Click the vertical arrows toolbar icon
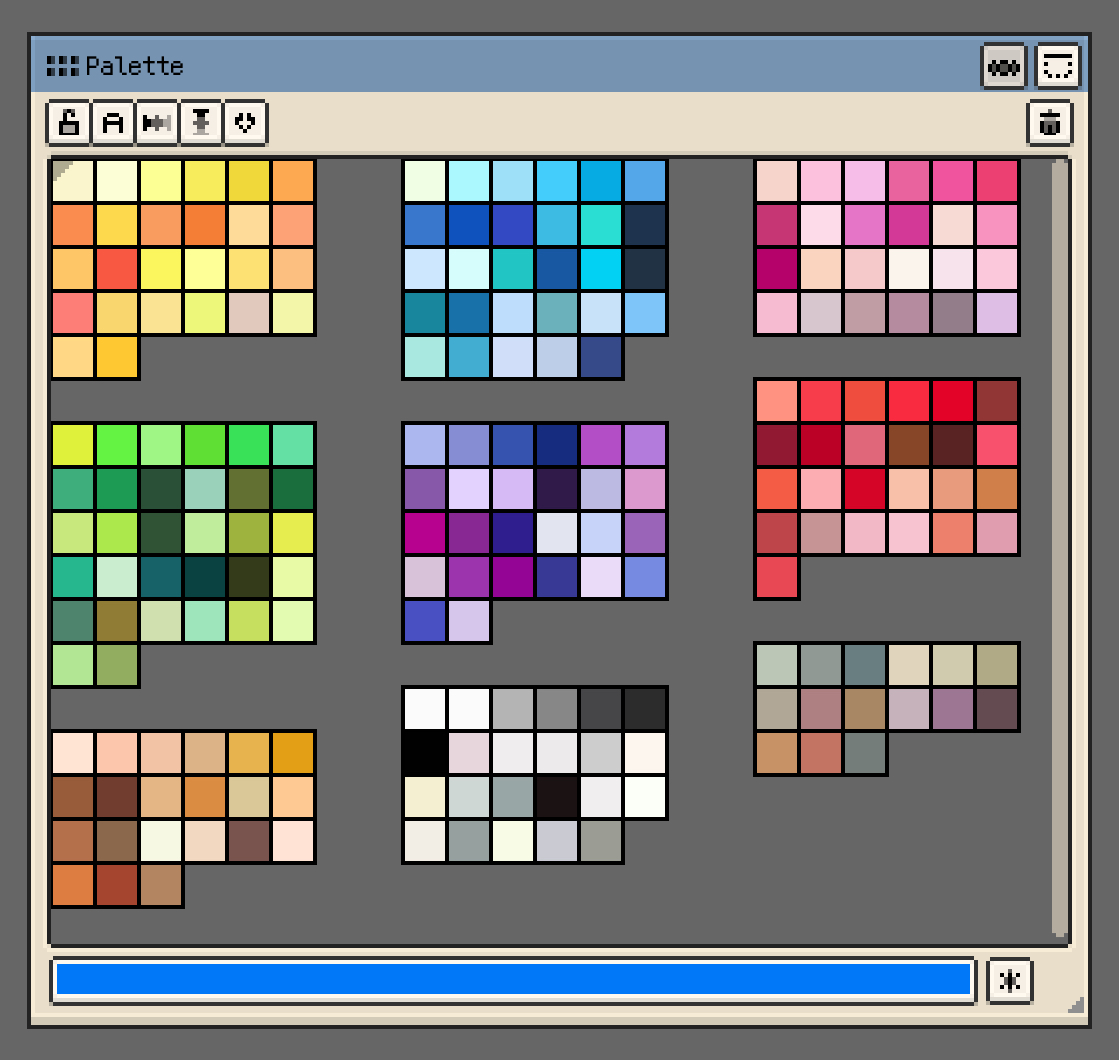 (x=201, y=123)
